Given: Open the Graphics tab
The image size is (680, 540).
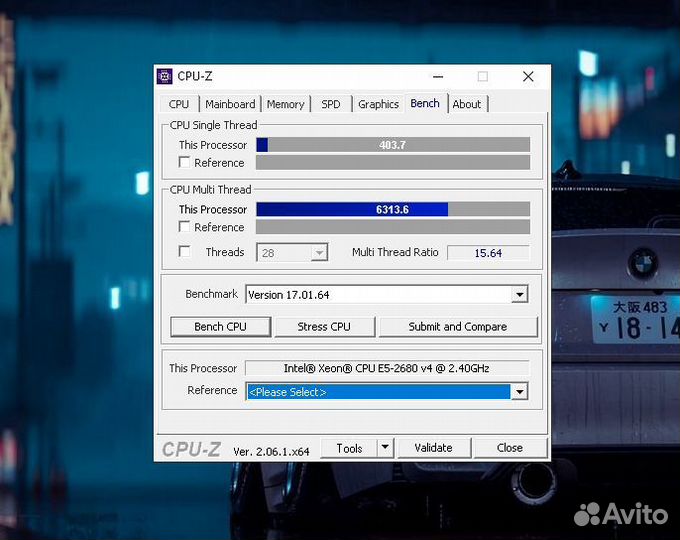Looking at the screenshot, I should pyautogui.click(x=378, y=104).
